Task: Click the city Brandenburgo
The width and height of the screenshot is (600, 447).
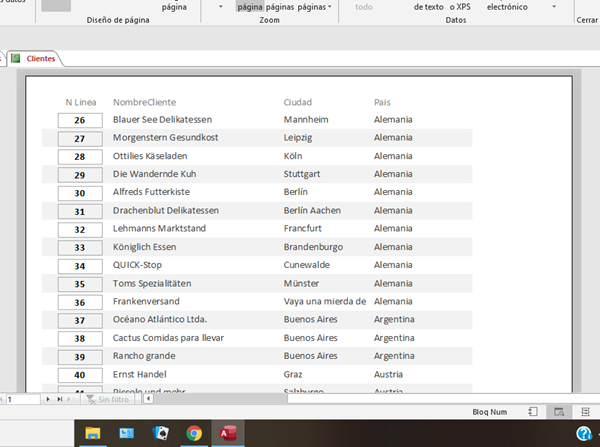Action: [313, 247]
